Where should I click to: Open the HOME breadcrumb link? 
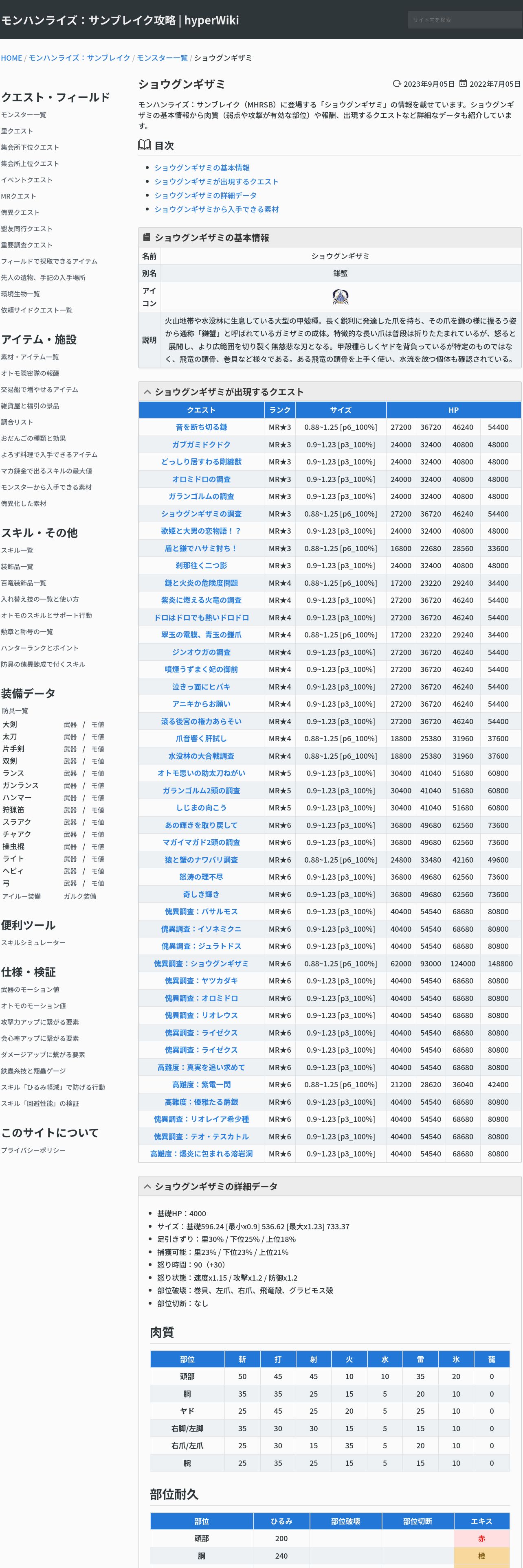[11, 58]
